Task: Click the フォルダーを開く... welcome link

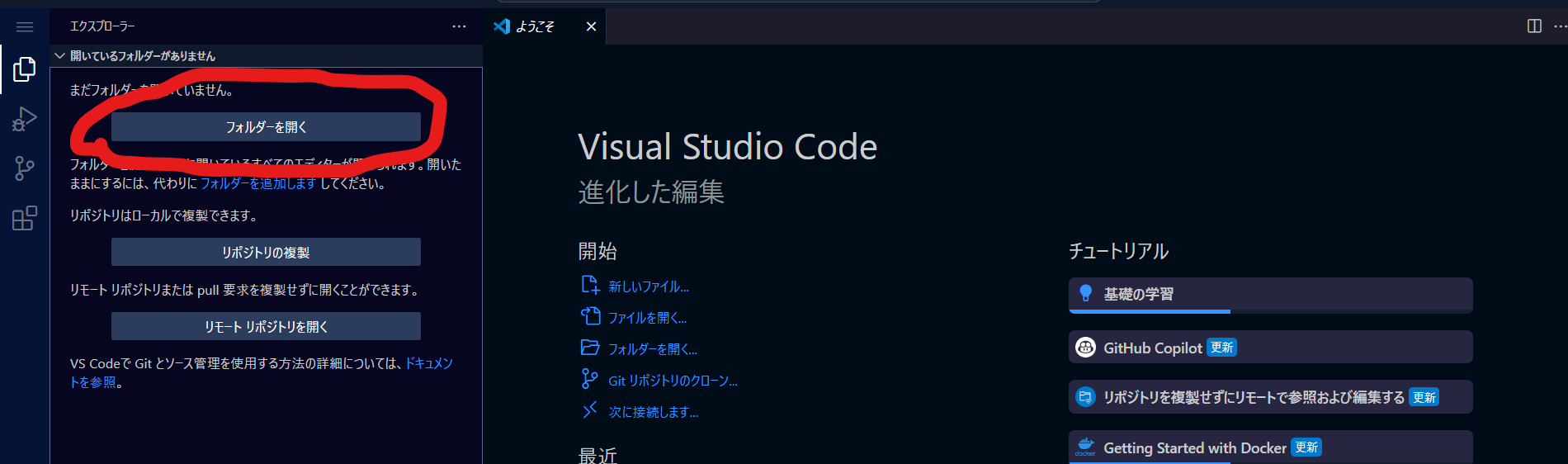Action: coord(653,349)
